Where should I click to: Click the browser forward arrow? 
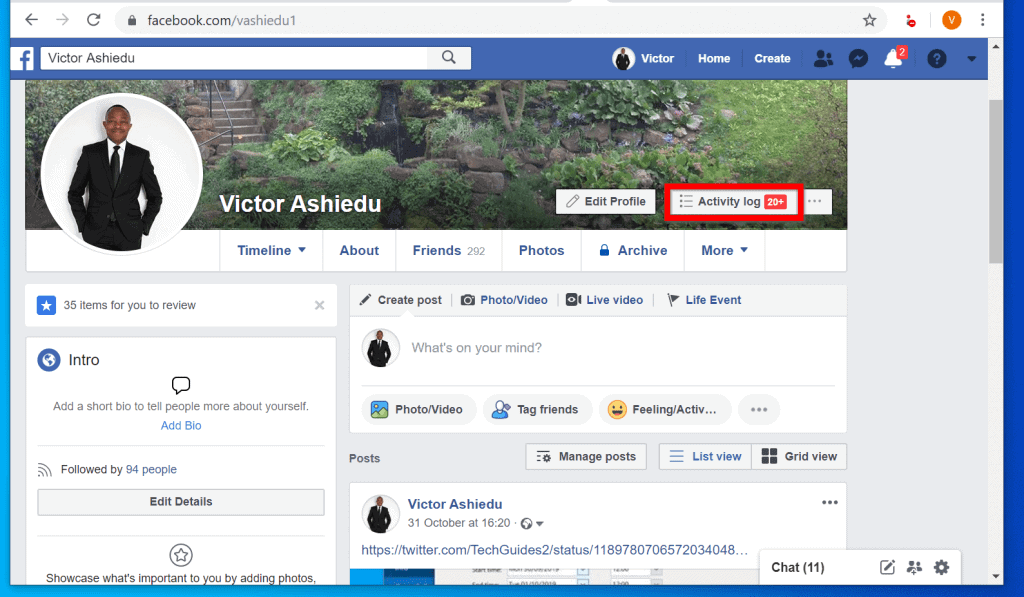(x=62, y=20)
